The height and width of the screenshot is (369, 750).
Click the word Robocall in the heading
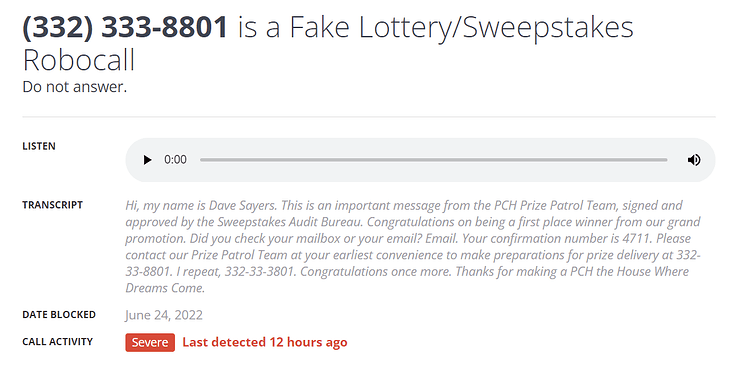[79, 61]
